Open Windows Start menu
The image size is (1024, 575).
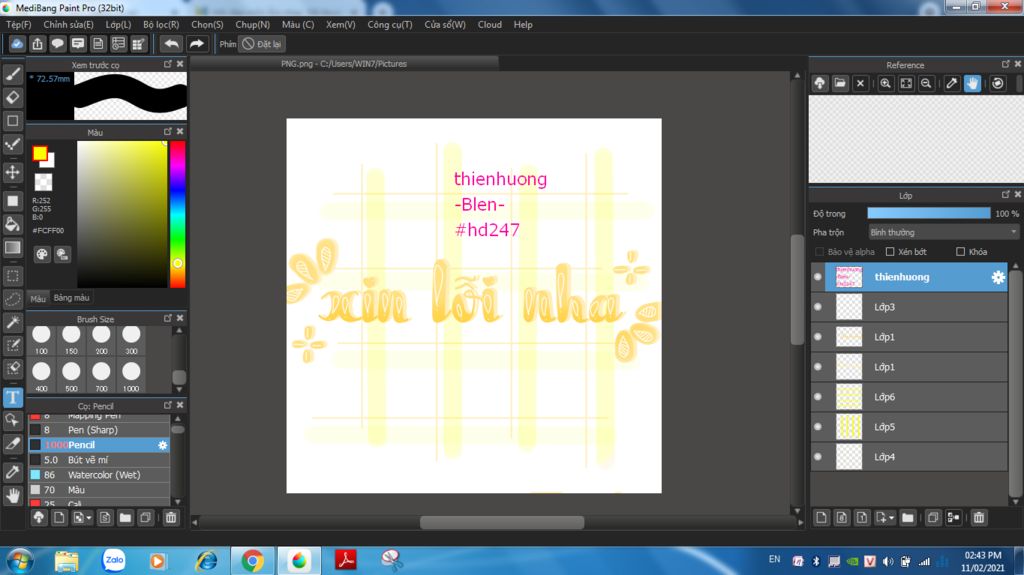coord(19,561)
